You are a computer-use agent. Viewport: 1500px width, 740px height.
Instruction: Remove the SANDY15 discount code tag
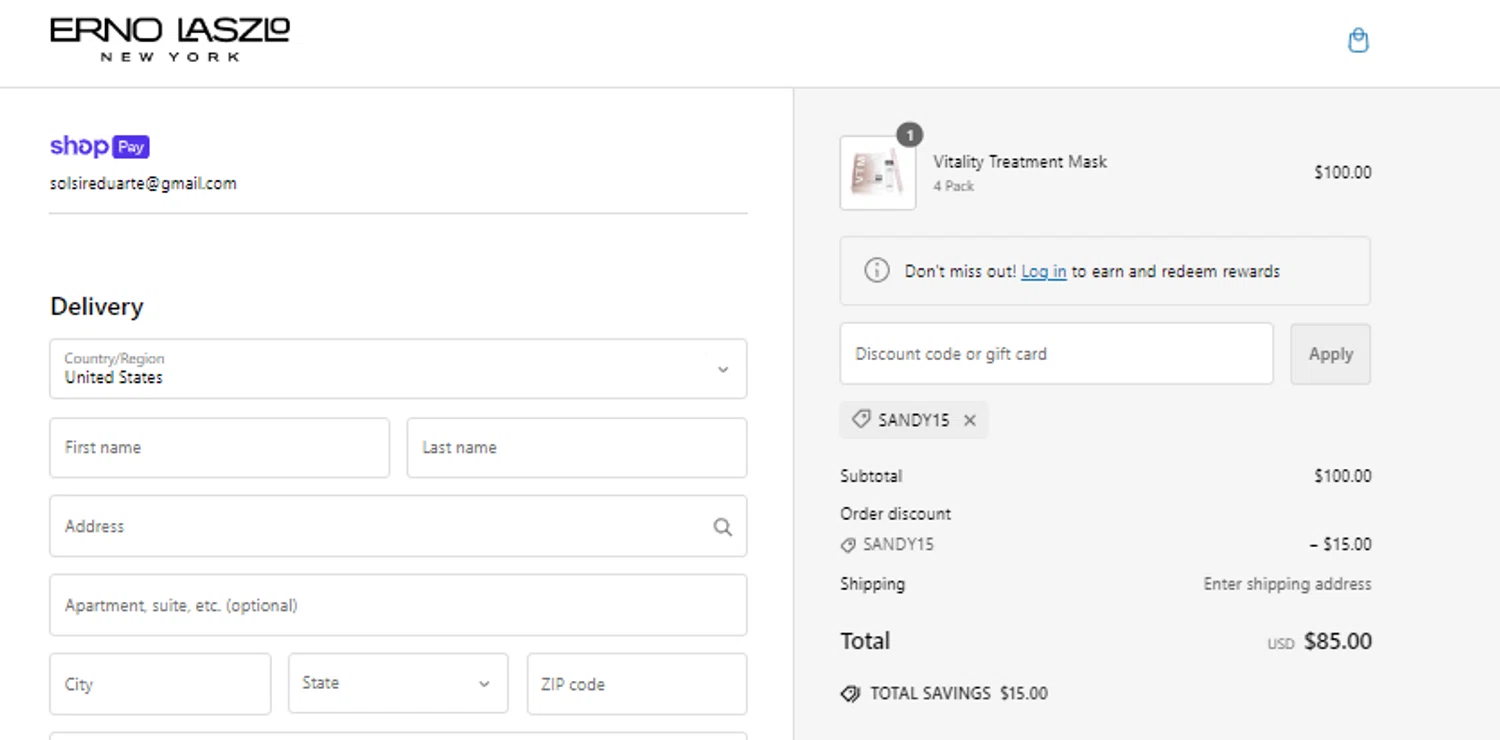coord(969,421)
